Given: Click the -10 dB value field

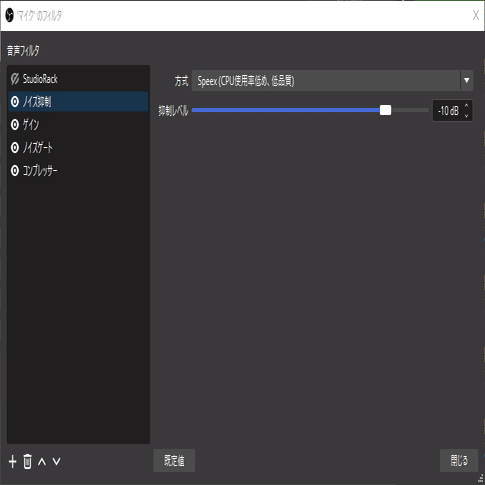Looking at the screenshot, I should pyautogui.click(x=449, y=111).
